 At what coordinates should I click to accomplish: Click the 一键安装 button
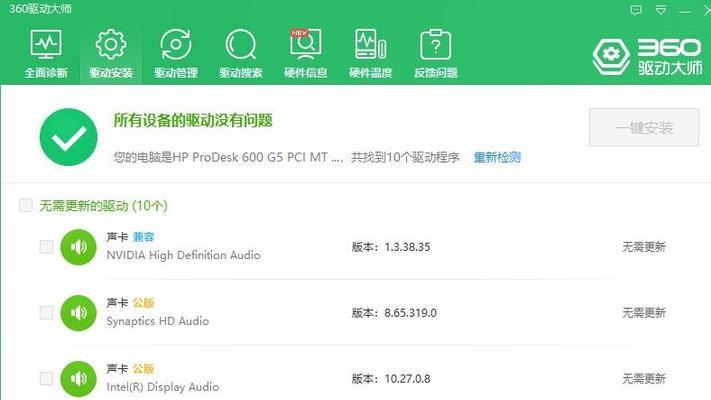pyautogui.click(x=644, y=127)
